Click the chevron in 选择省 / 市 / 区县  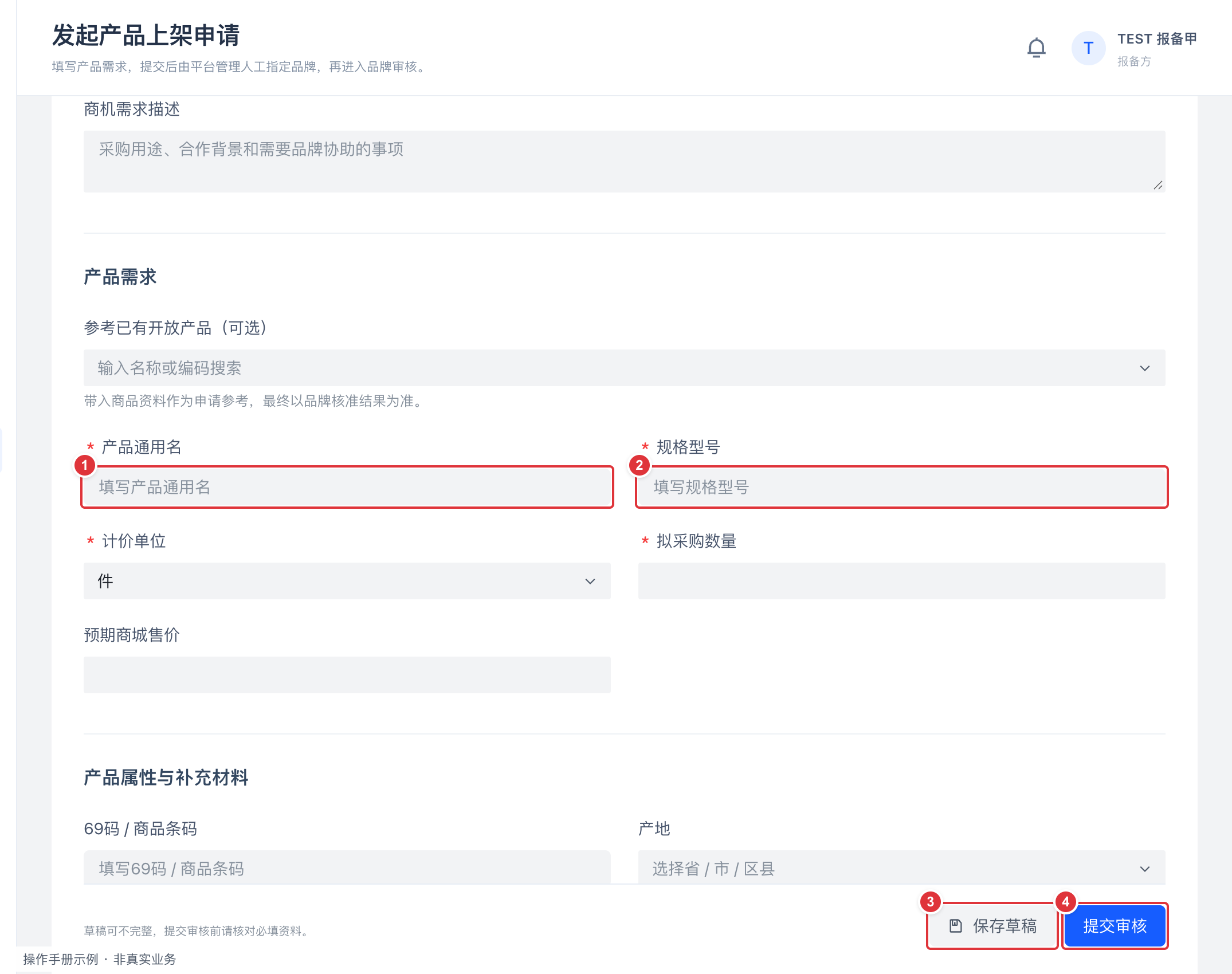point(1144,869)
